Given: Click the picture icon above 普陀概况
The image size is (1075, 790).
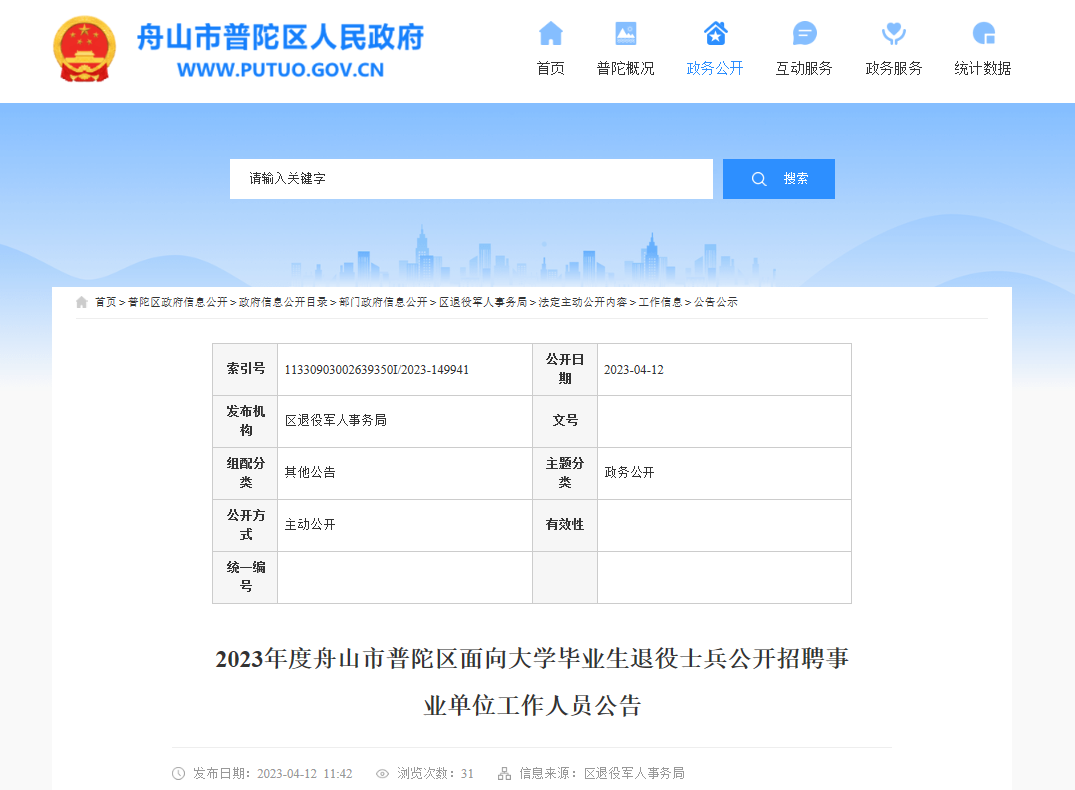Looking at the screenshot, I should click(626, 33).
